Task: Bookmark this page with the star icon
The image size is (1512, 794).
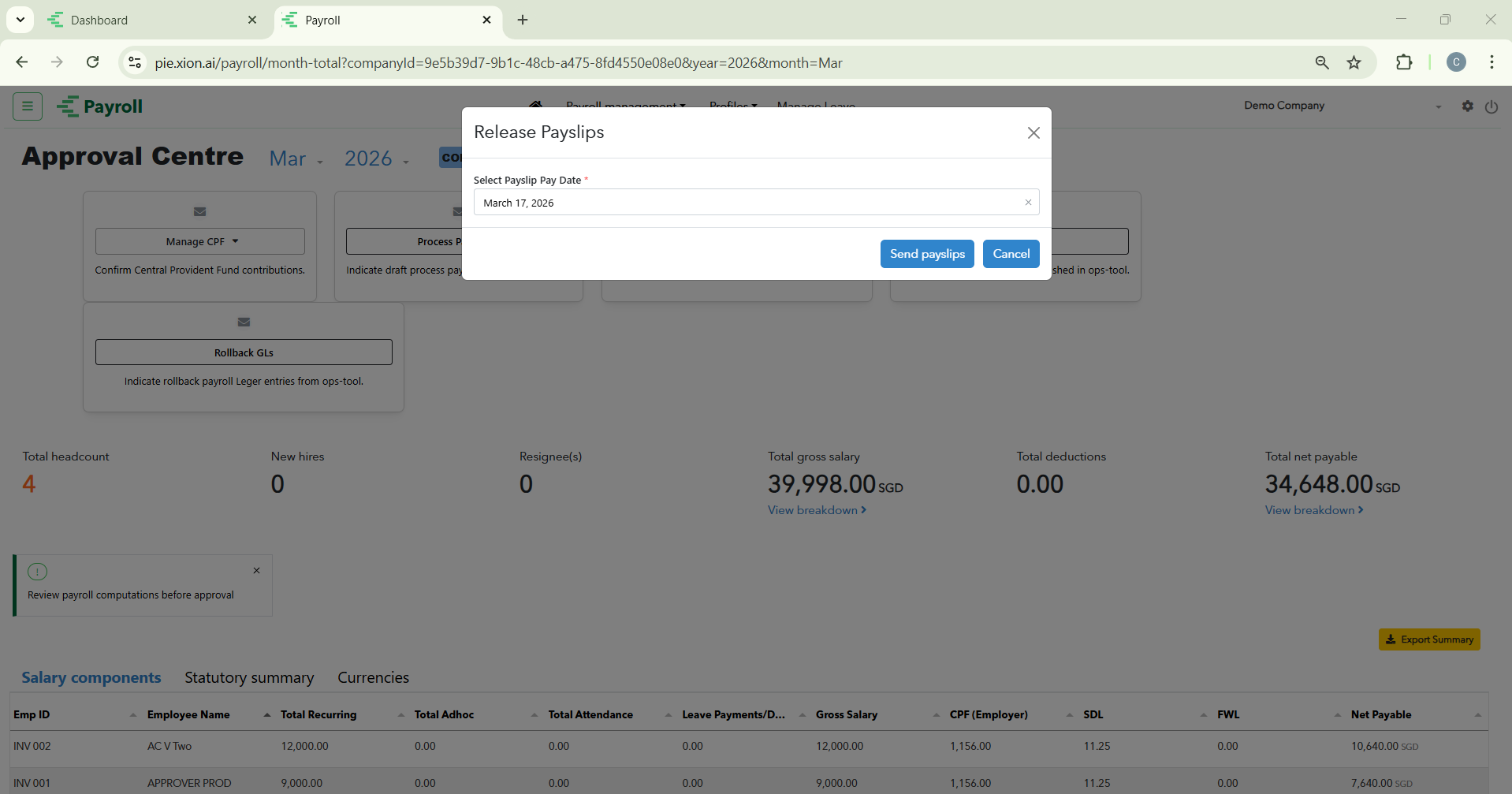Action: [1354, 63]
